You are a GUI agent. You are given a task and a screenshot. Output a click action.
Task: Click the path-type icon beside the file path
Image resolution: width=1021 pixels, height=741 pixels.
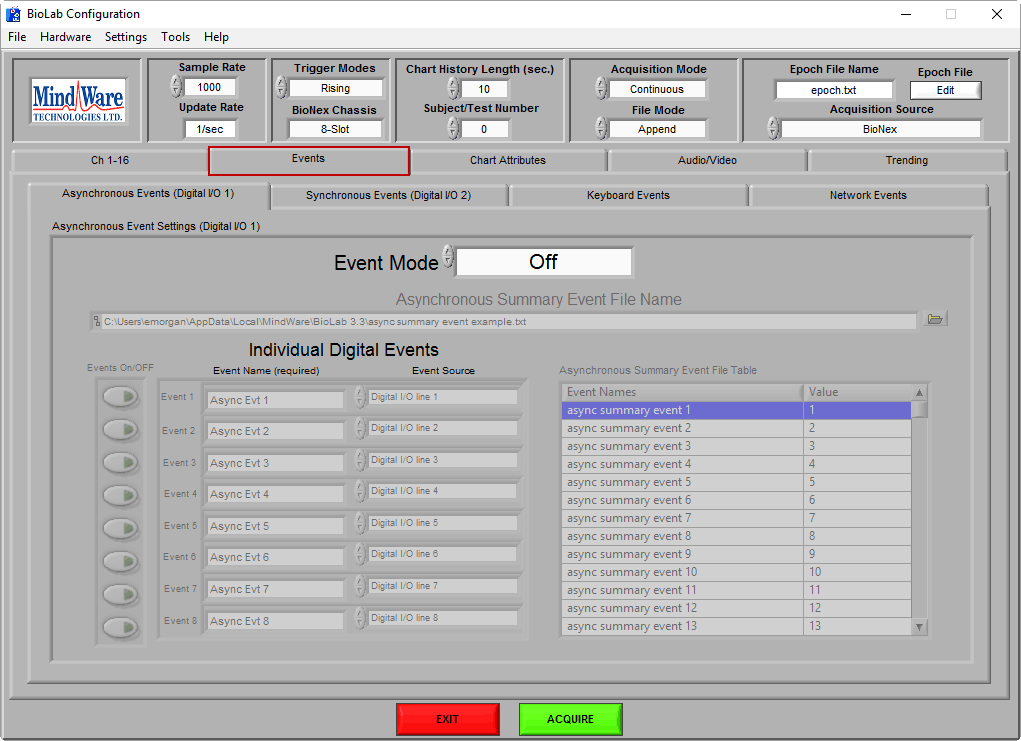tap(96, 321)
